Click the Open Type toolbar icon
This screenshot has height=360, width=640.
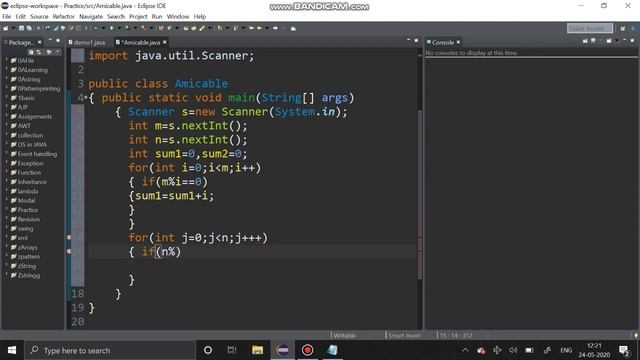[186, 28]
